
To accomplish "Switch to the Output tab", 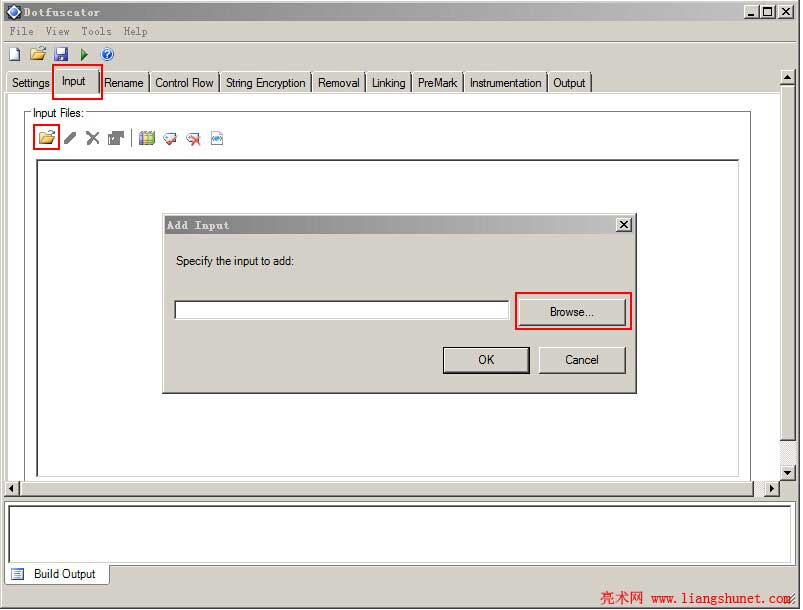I will tap(569, 83).
